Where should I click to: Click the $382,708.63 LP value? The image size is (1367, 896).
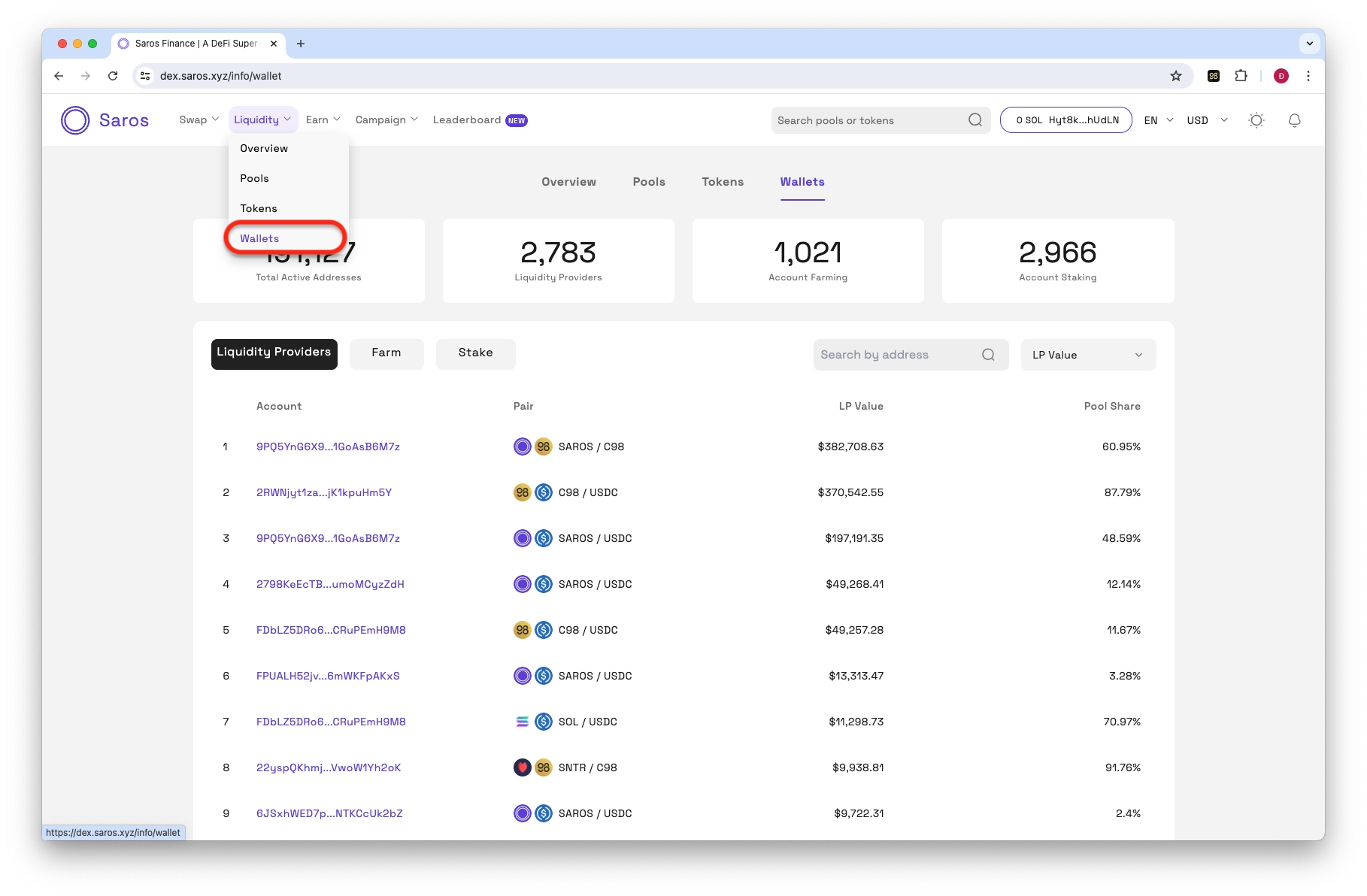coord(850,446)
